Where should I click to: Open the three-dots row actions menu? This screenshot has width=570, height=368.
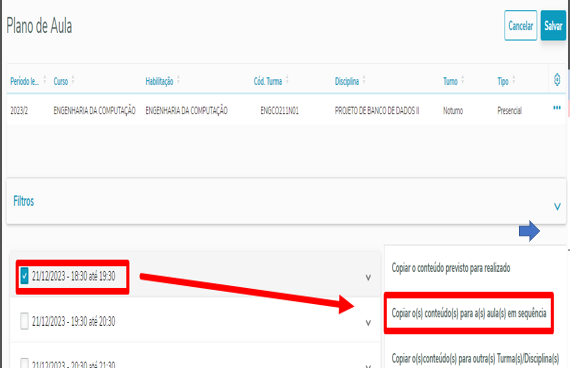(557, 108)
